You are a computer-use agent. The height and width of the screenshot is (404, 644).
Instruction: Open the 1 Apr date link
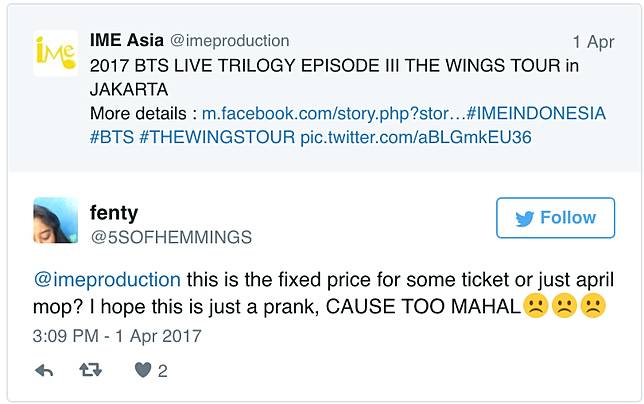tap(592, 42)
